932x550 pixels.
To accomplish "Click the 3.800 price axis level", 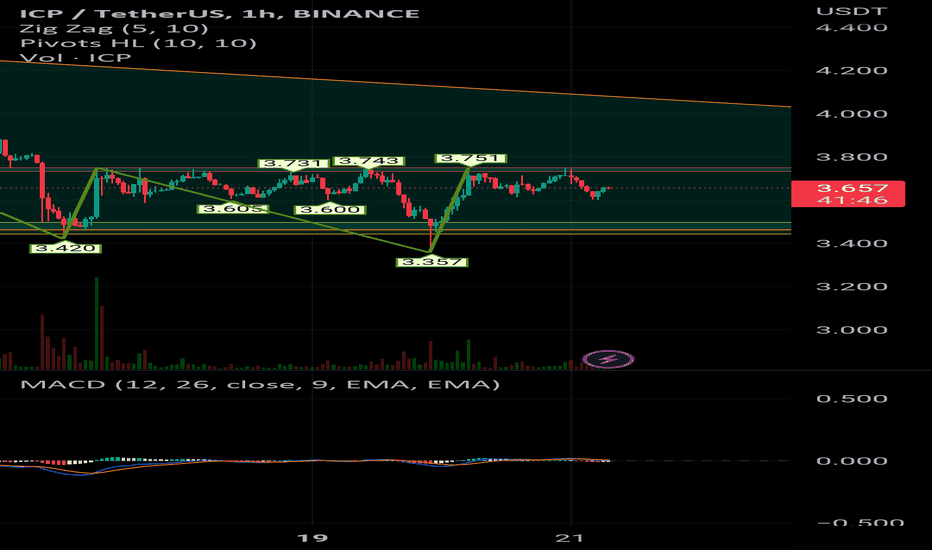I will tap(852, 157).
